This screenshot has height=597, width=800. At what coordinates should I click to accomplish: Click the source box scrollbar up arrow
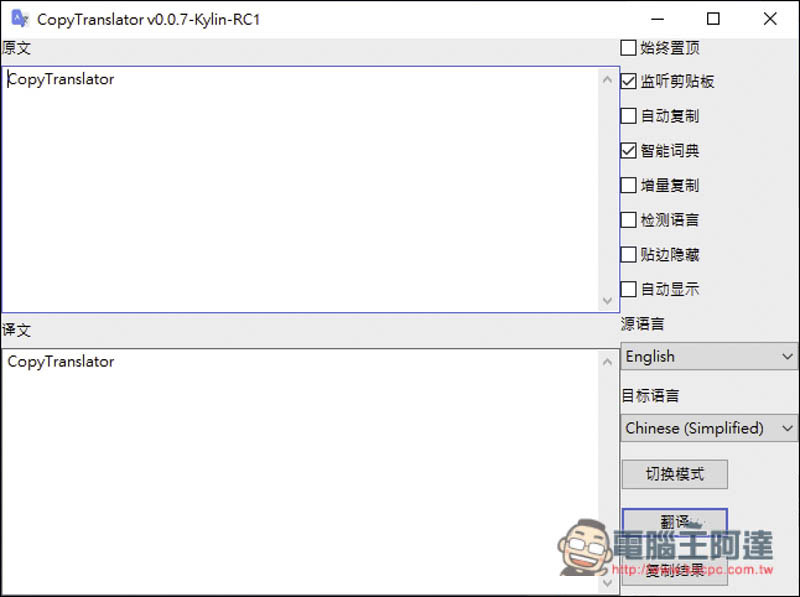(607, 80)
